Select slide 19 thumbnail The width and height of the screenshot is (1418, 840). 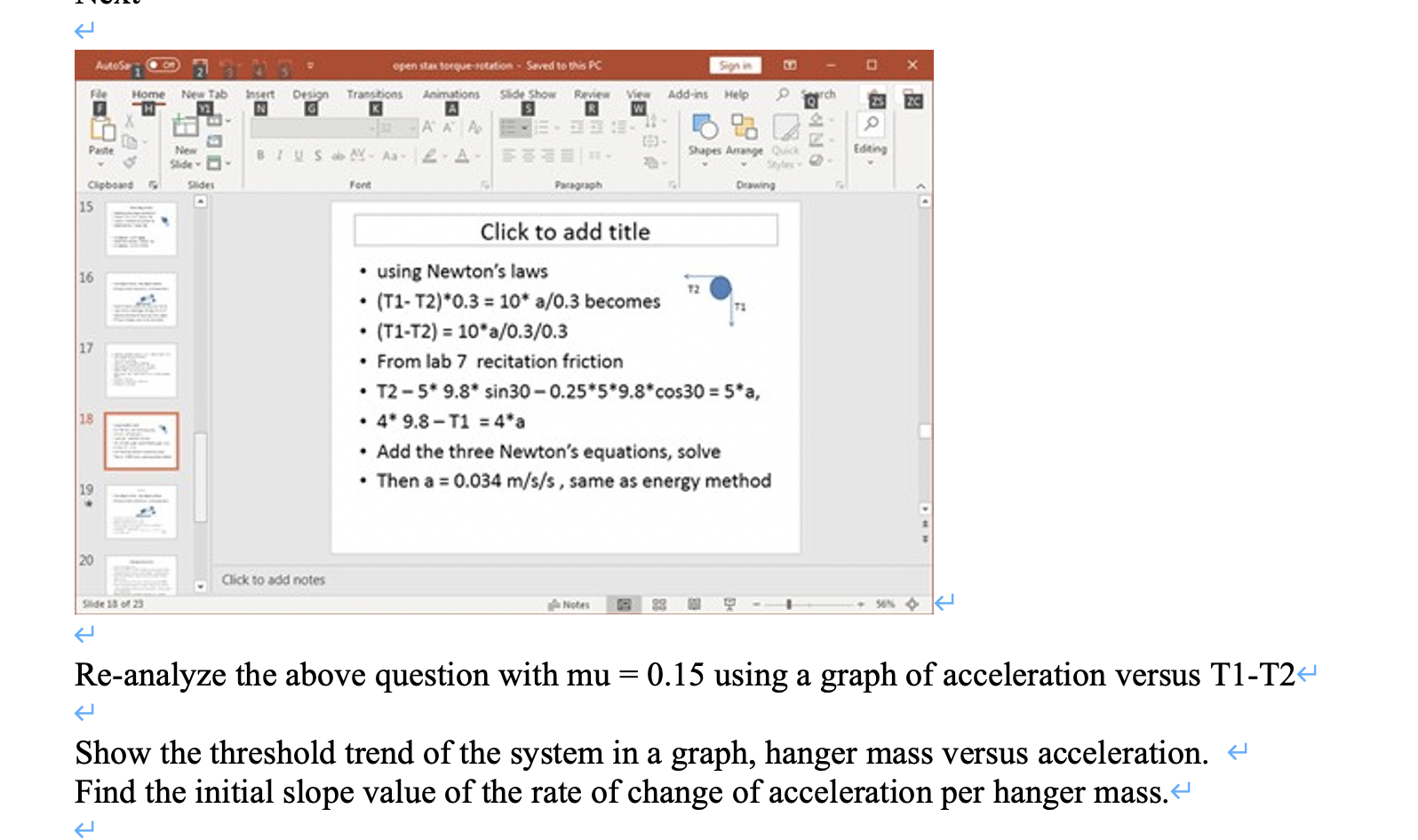coord(142,511)
